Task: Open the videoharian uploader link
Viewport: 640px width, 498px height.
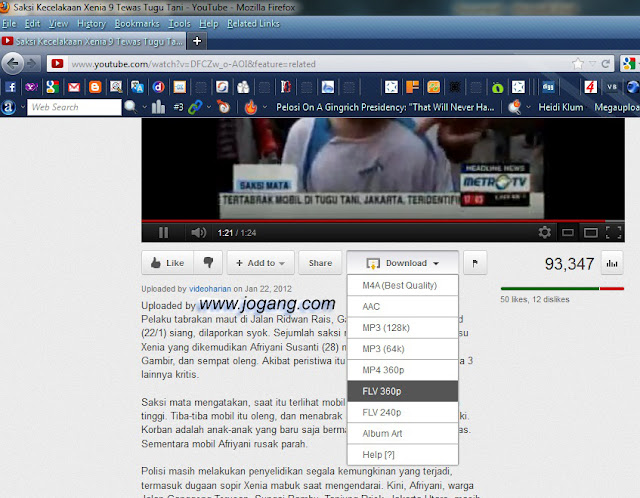Action: pyautogui.click(x=210, y=289)
